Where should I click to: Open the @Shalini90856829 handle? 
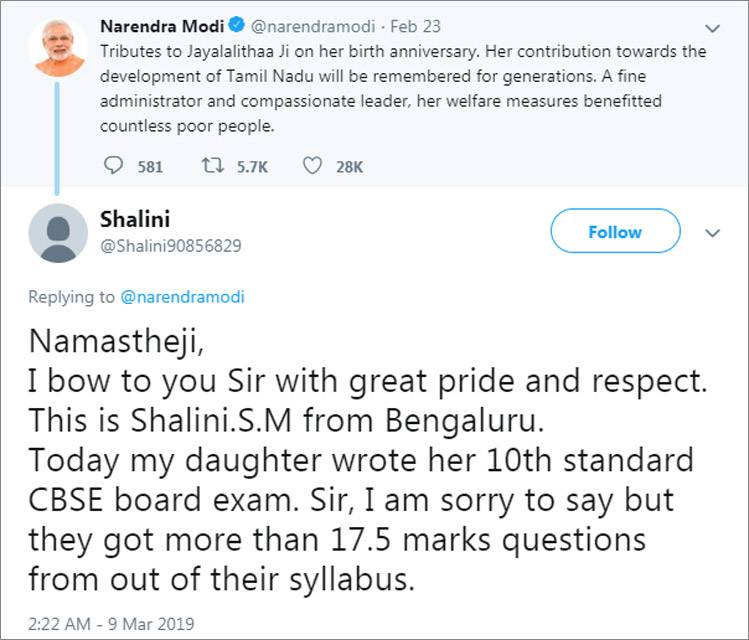pos(171,245)
